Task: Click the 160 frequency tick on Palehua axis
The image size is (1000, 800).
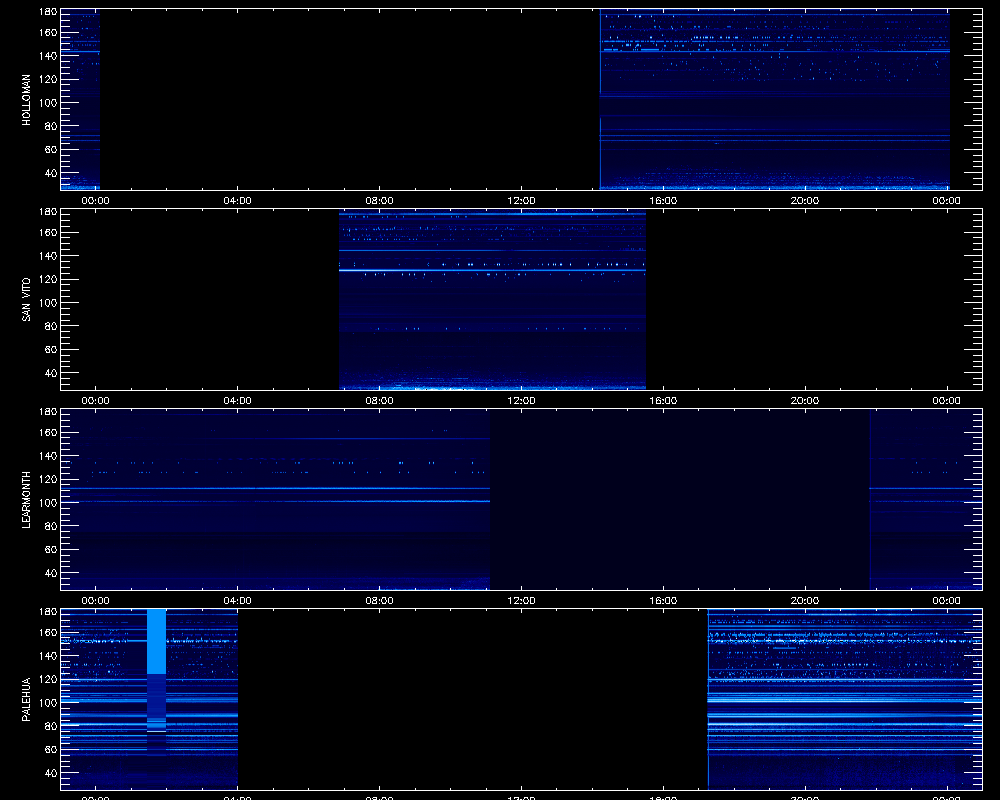Action: [x=48, y=633]
